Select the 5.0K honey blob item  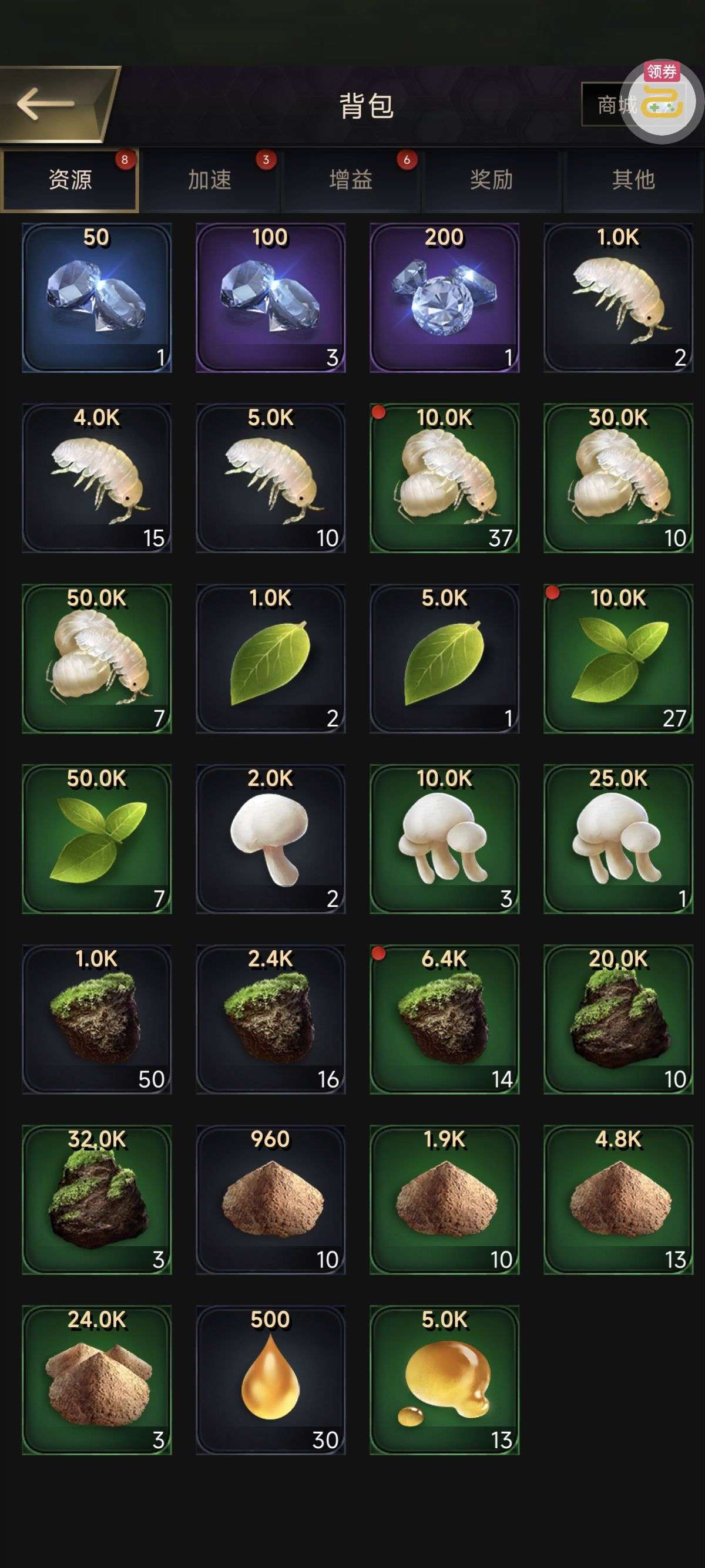(x=444, y=1380)
